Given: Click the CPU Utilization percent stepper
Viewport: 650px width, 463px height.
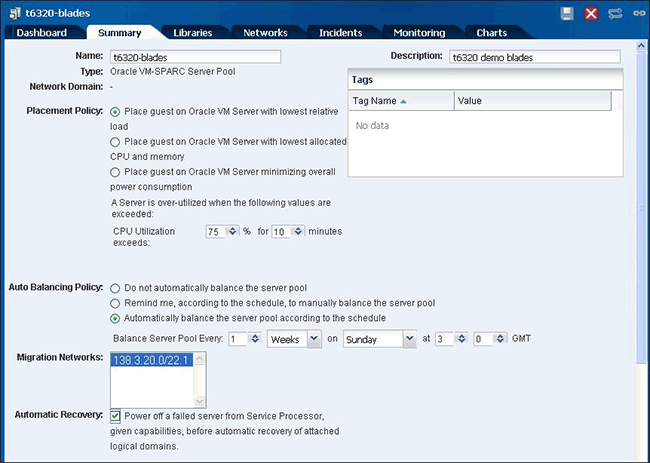Looking at the screenshot, I should coord(233,231).
